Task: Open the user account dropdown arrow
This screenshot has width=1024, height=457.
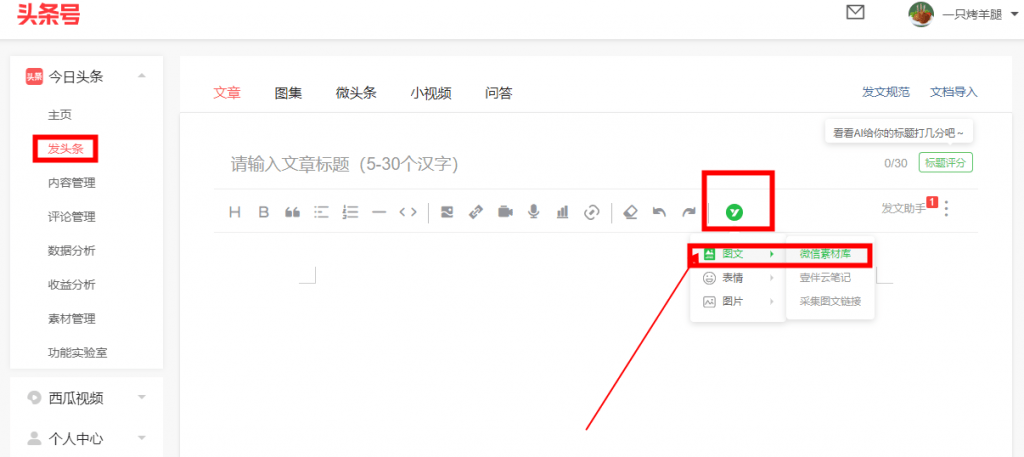Action: pyautogui.click(x=1013, y=14)
